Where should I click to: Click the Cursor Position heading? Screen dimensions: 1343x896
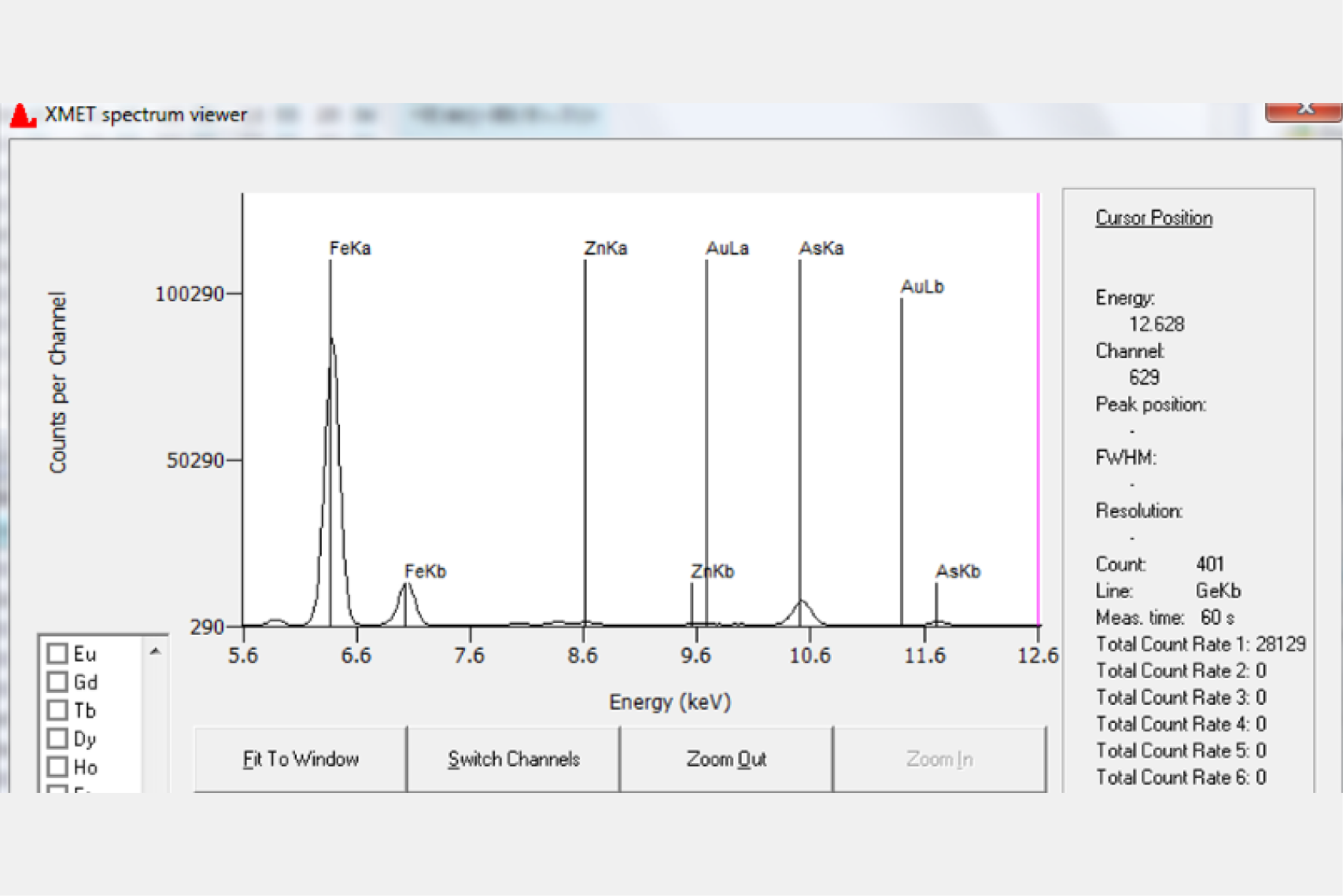click(1153, 218)
